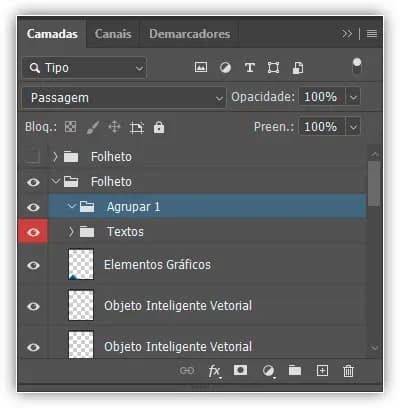The width and height of the screenshot is (400, 408).
Task: Add layer style with fx icon
Action: click(x=214, y=371)
